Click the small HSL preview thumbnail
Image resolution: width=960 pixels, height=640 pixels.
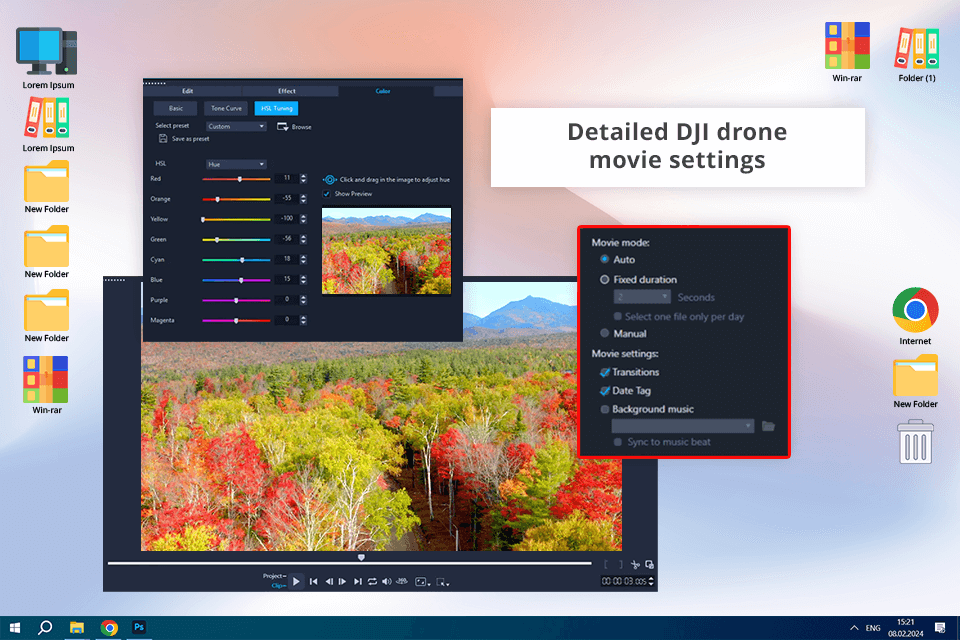(386, 250)
